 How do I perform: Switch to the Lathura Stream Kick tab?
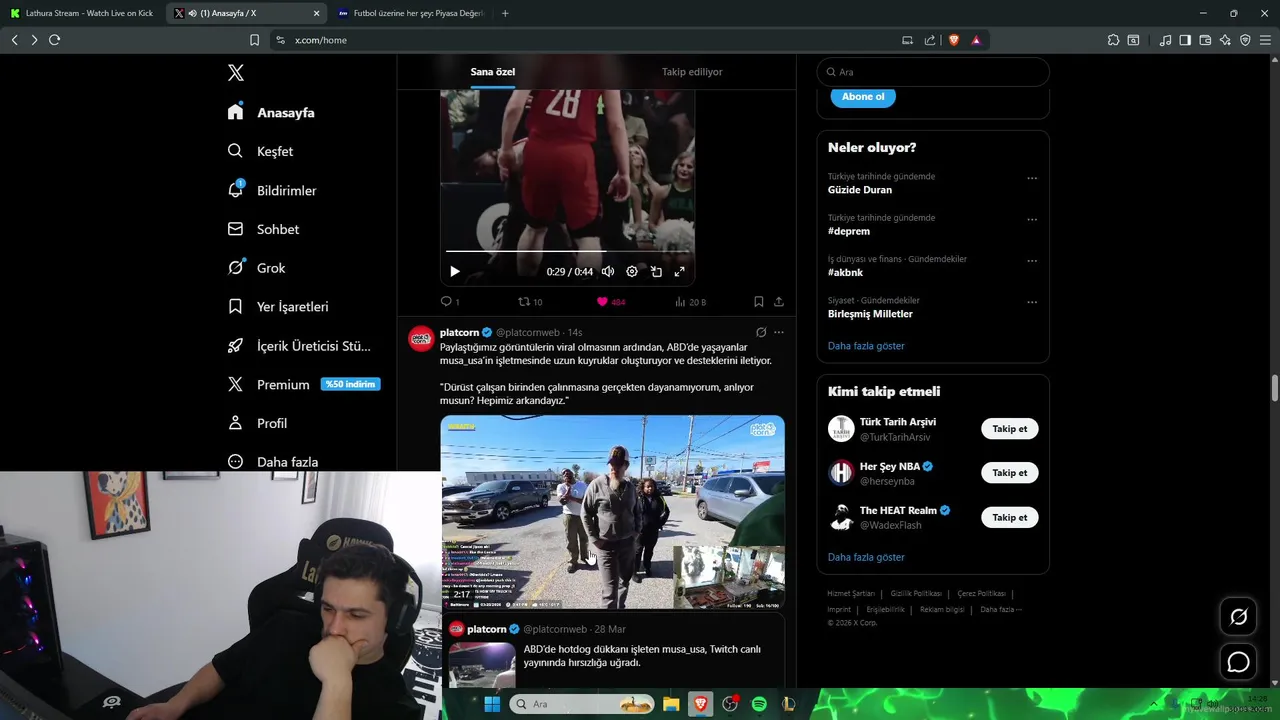83,13
